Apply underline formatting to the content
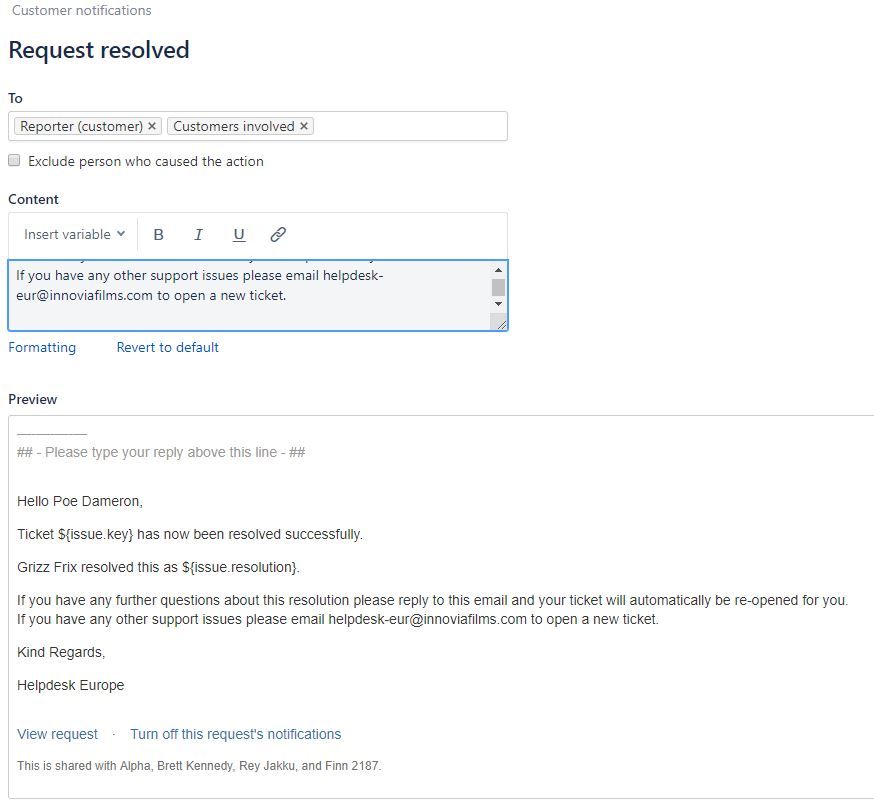This screenshot has width=874, height=808. (x=238, y=234)
